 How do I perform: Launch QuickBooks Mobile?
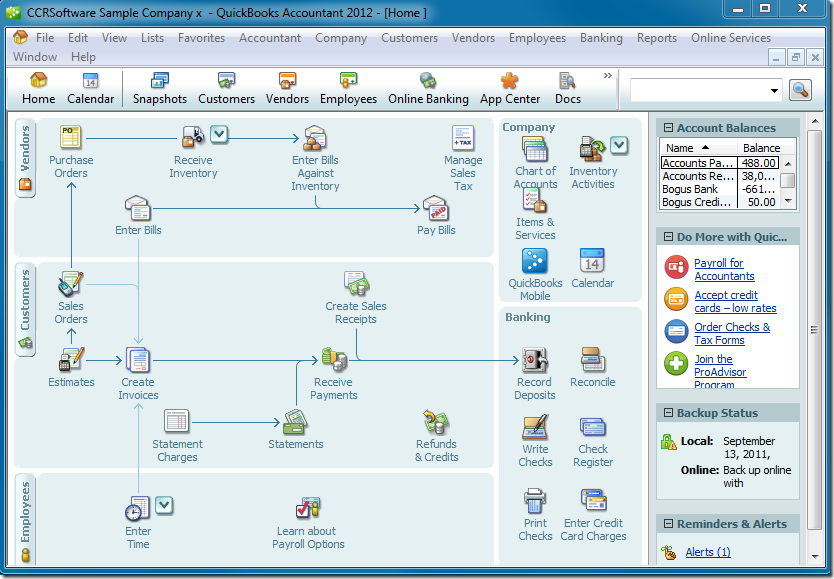tap(535, 261)
